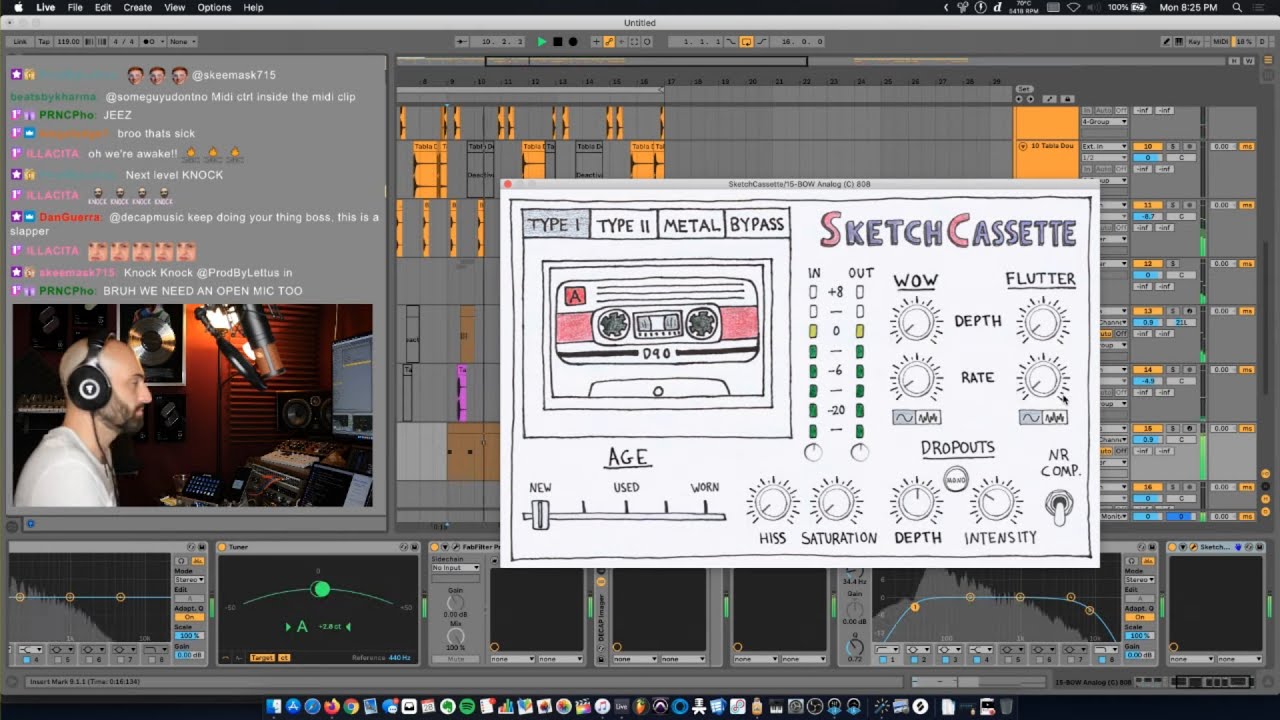This screenshot has height=720, width=1280.
Task: Click the FLUTTER depth knob
Action: (x=1042, y=322)
